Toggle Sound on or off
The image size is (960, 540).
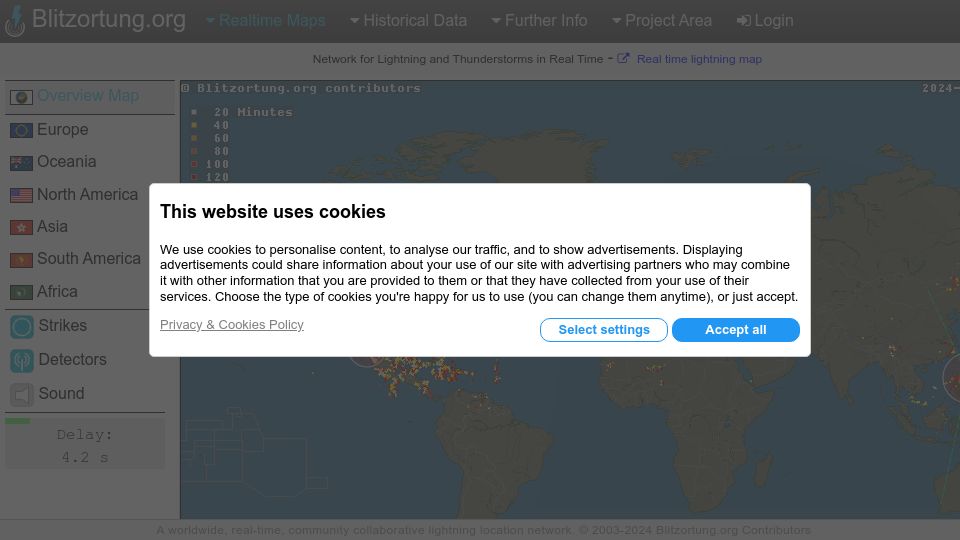(61, 394)
